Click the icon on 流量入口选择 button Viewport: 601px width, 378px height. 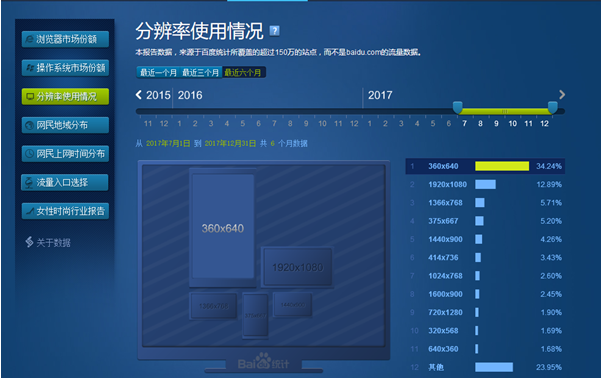[x=29, y=183]
